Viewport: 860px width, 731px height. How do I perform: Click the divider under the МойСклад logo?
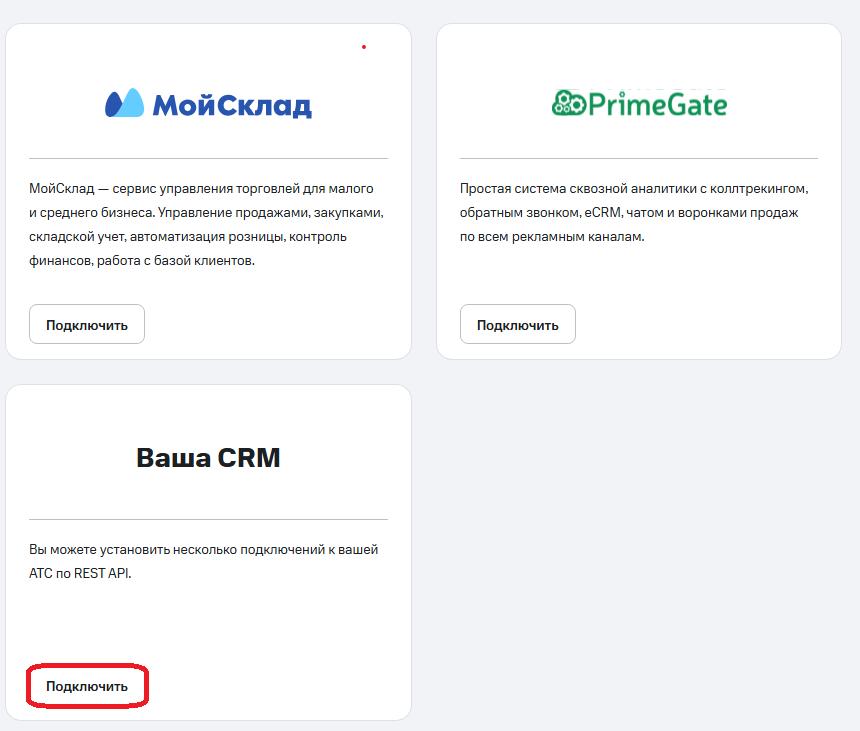[x=208, y=158]
